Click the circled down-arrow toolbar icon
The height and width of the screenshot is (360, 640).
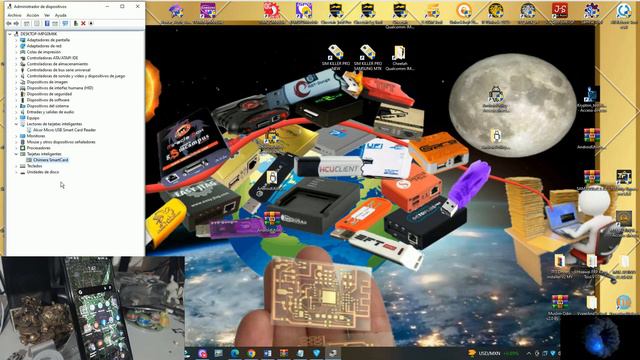(x=91, y=24)
